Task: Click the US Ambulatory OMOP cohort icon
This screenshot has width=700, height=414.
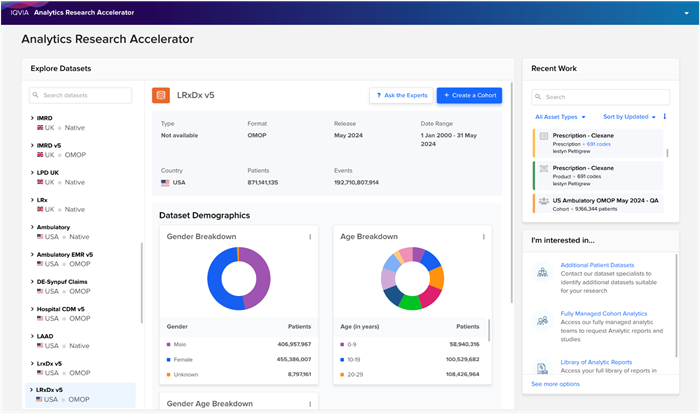Action: coord(543,201)
